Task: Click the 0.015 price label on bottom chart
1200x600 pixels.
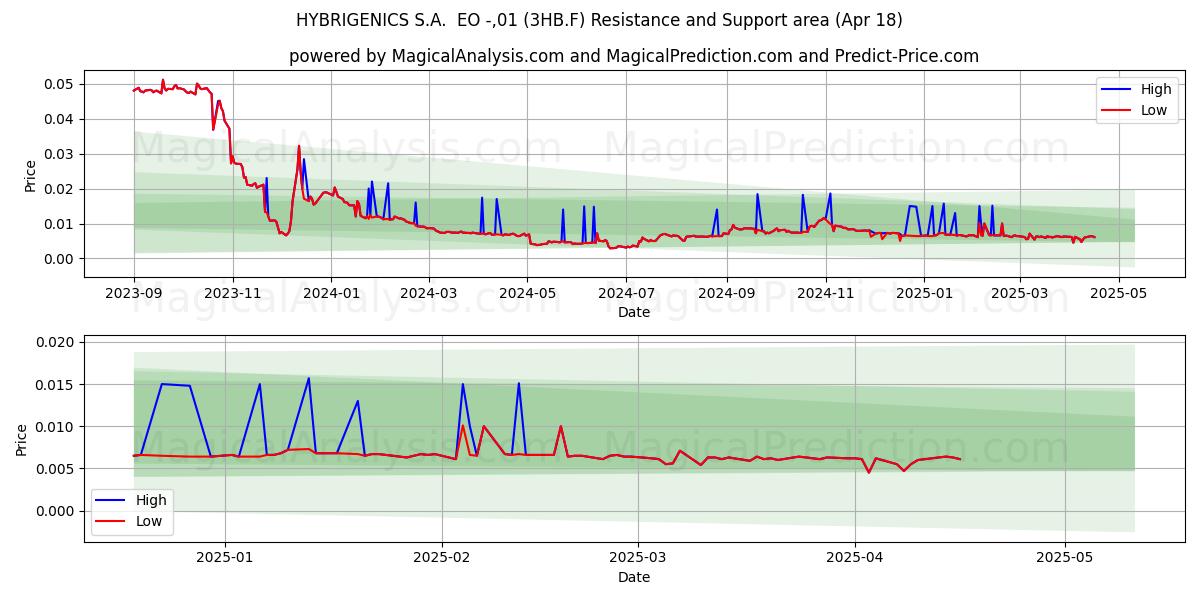Action: pyautogui.click(x=56, y=385)
